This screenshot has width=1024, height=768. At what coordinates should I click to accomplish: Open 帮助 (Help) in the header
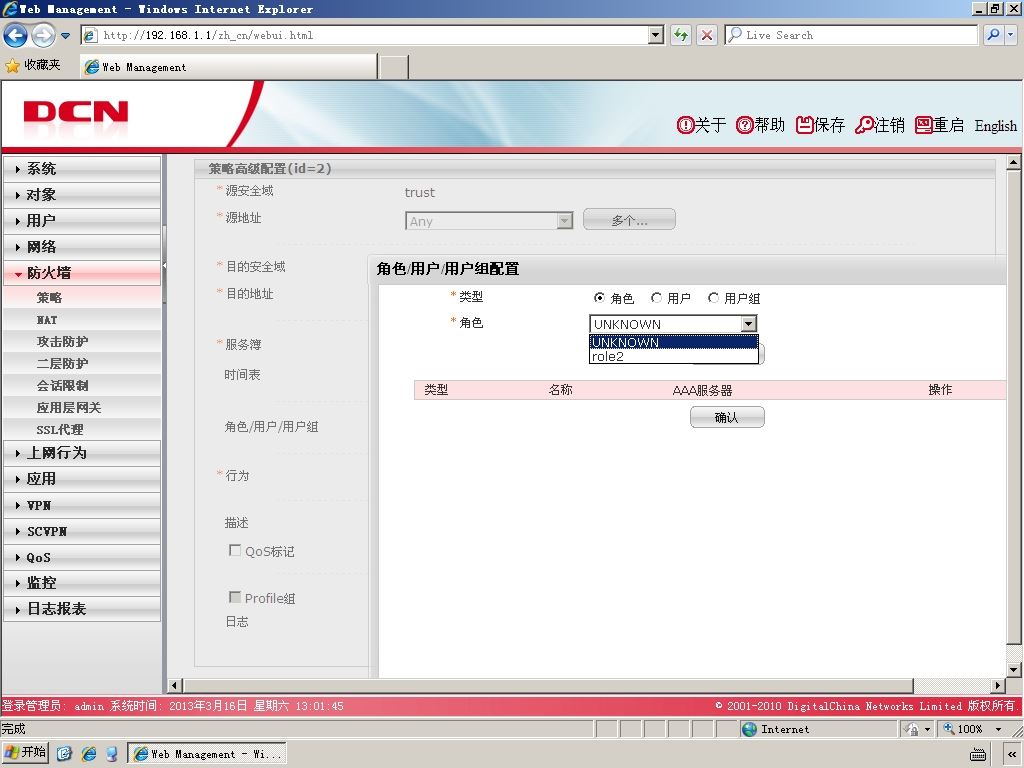[760, 125]
